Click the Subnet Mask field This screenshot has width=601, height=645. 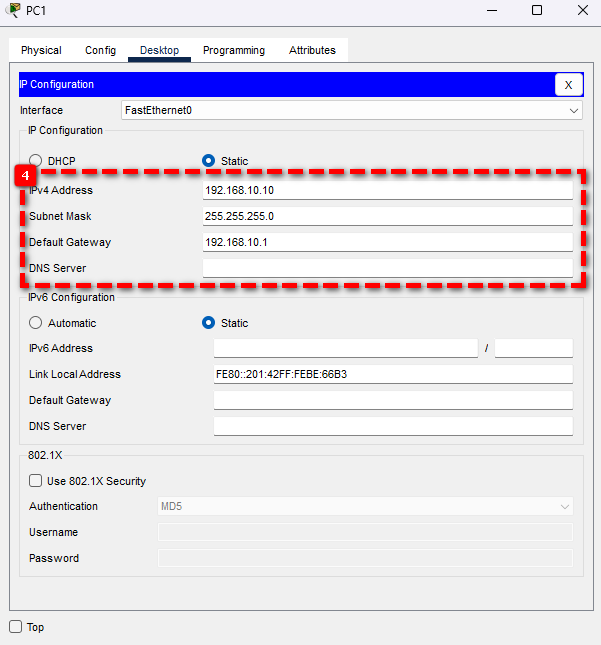[x=387, y=216]
